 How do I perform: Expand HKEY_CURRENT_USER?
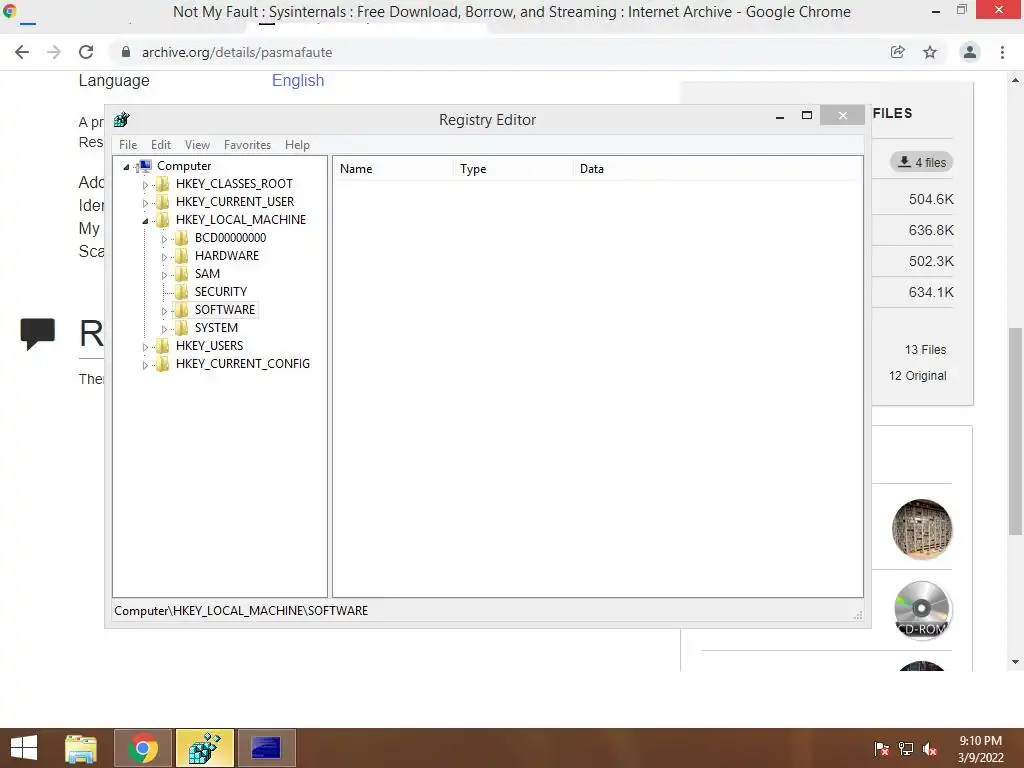coord(145,202)
